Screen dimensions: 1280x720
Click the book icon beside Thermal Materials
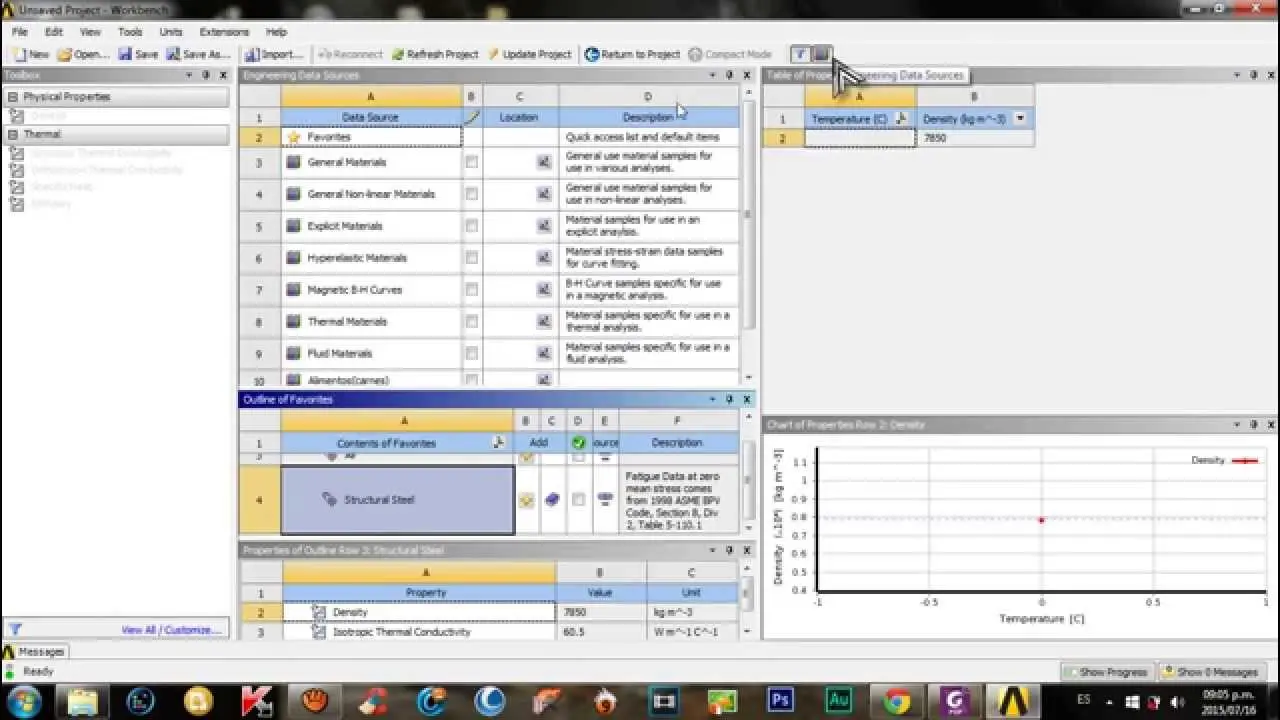pyautogui.click(x=294, y=322)
